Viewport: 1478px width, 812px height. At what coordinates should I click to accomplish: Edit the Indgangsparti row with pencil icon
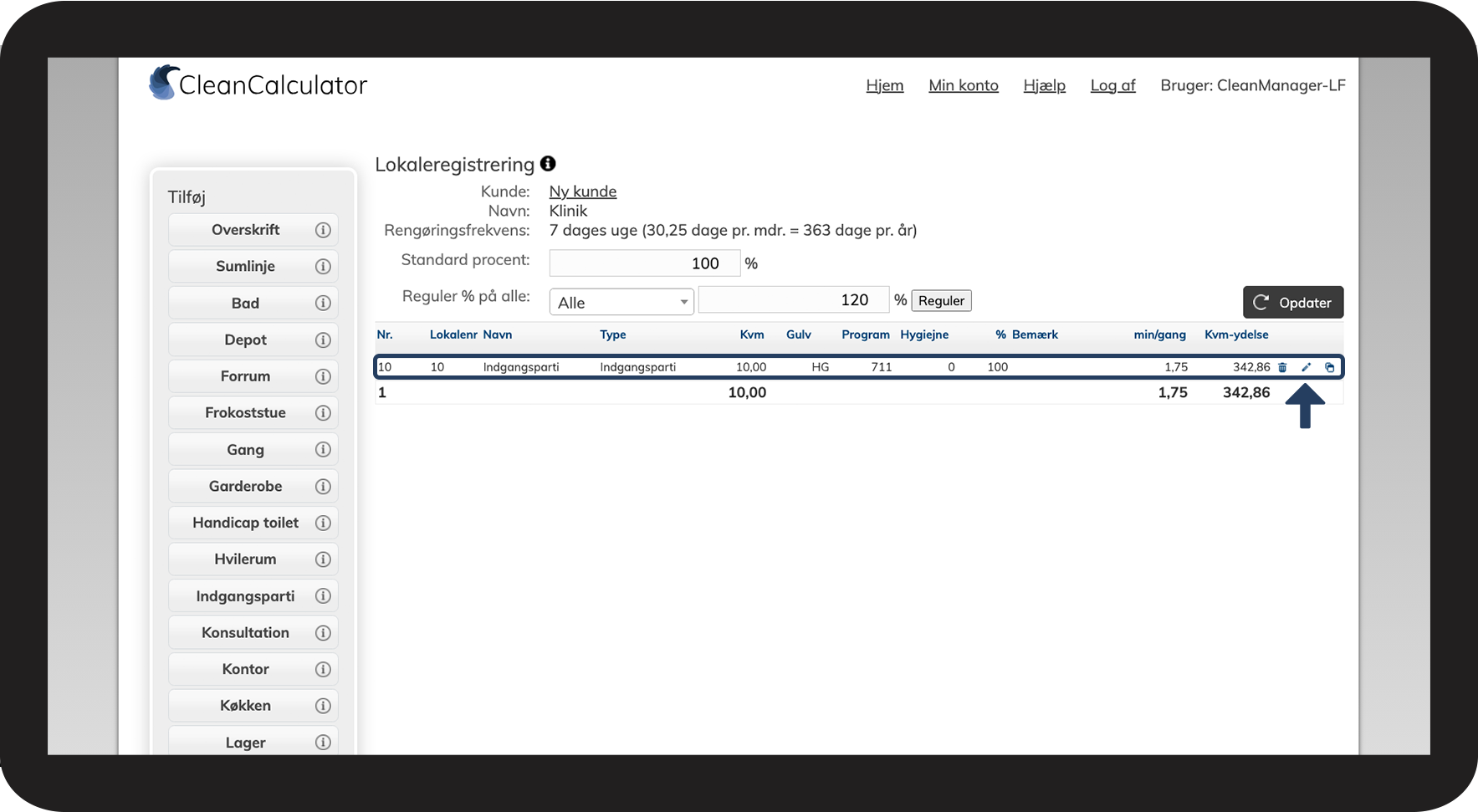1306,367
